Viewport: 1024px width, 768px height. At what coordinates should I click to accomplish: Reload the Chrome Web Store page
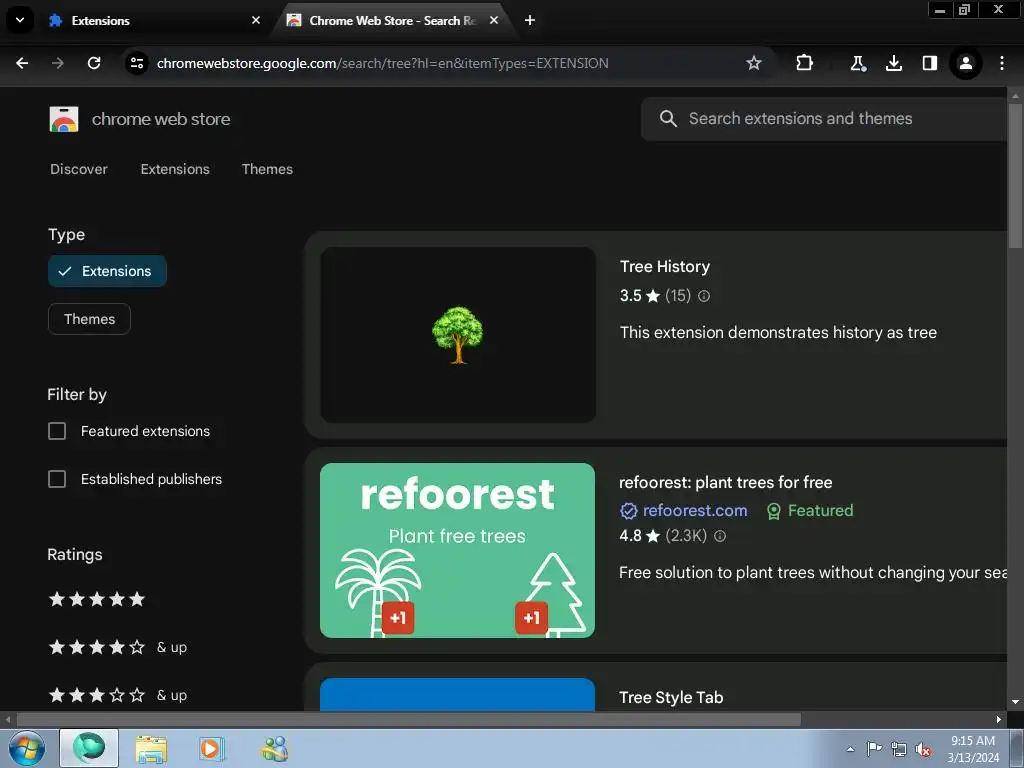tap(94, 63)
